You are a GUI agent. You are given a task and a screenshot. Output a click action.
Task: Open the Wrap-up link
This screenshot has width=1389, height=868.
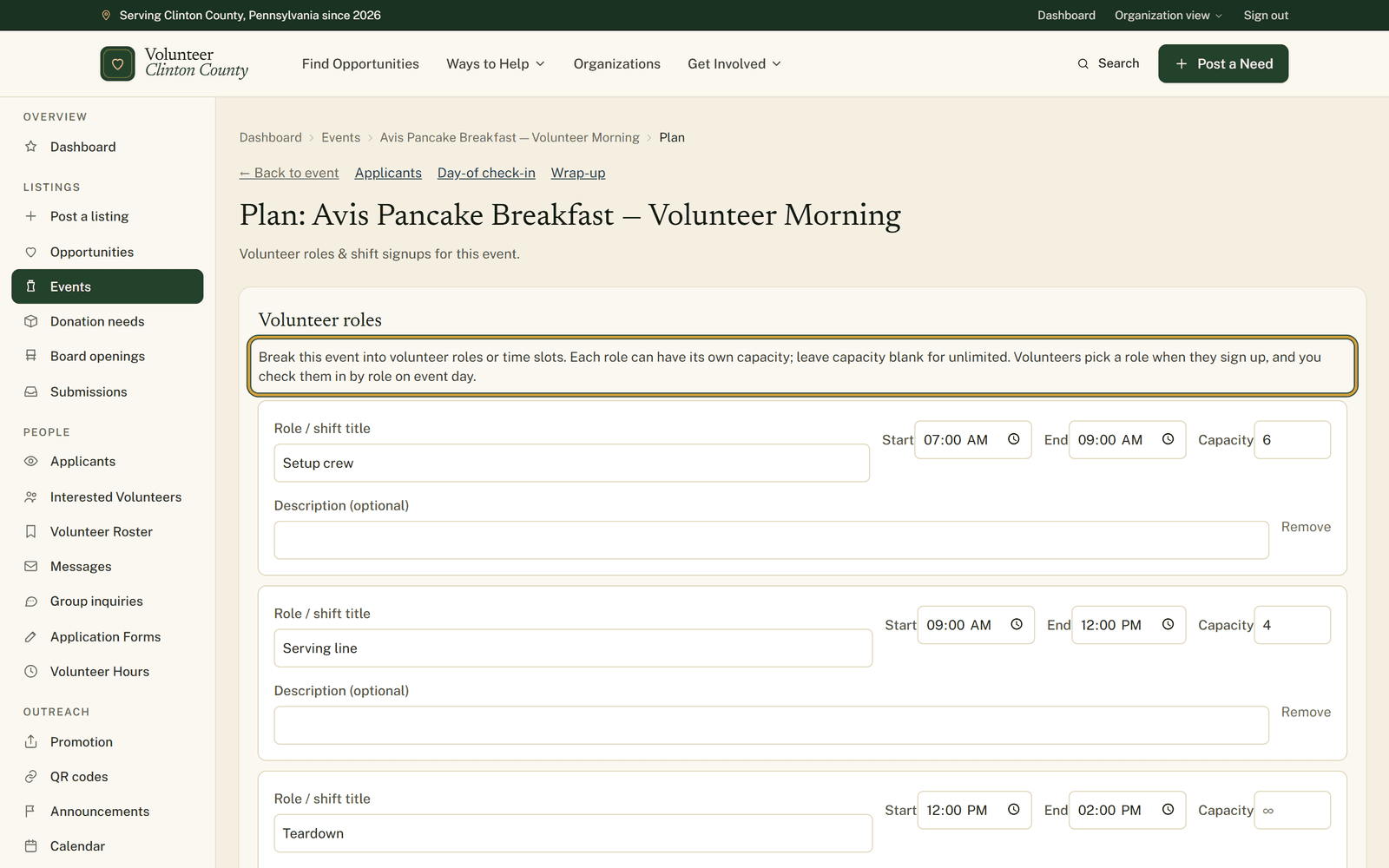(578, 173)
